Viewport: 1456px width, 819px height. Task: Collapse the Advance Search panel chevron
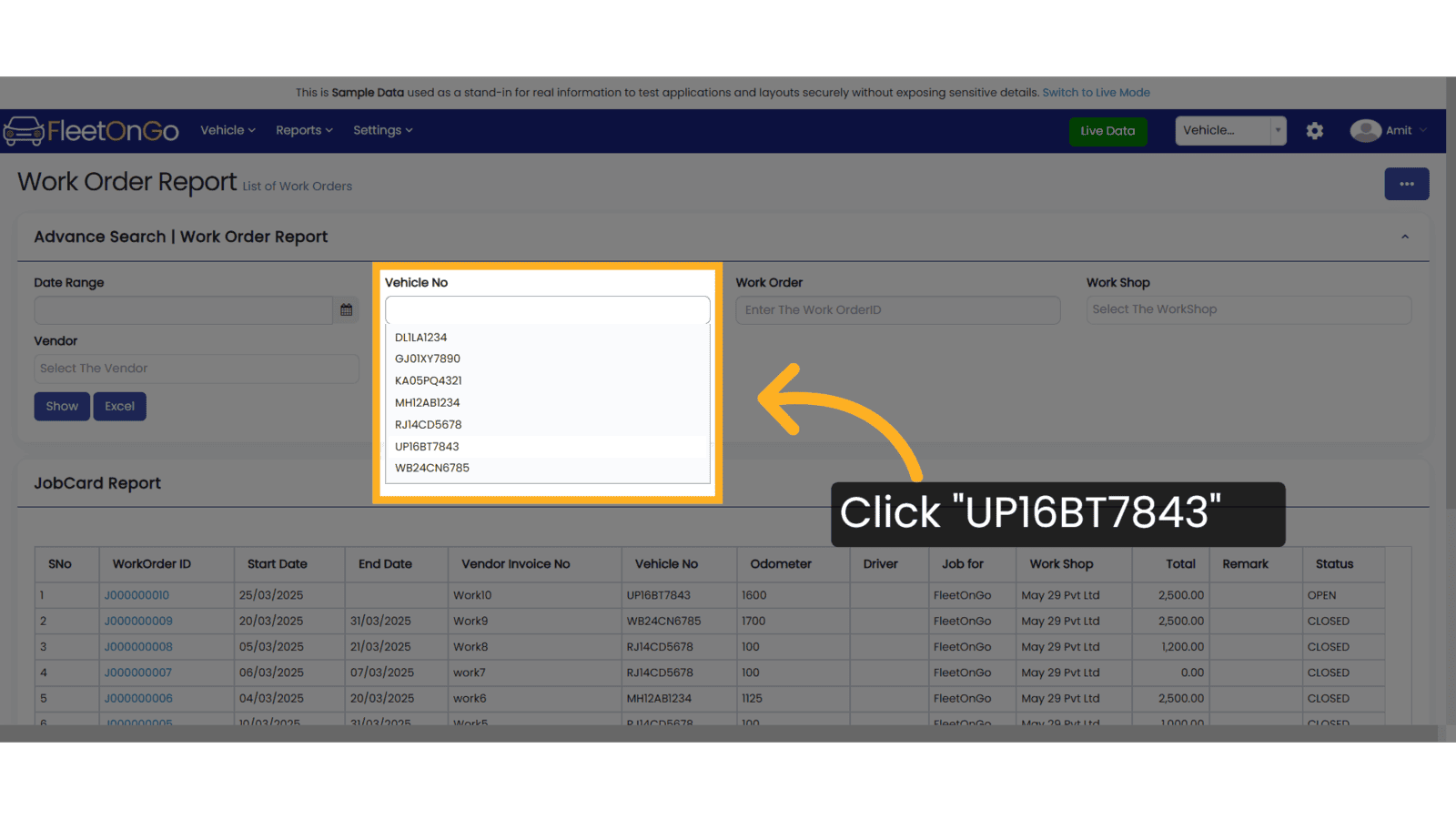(1405, 237)
